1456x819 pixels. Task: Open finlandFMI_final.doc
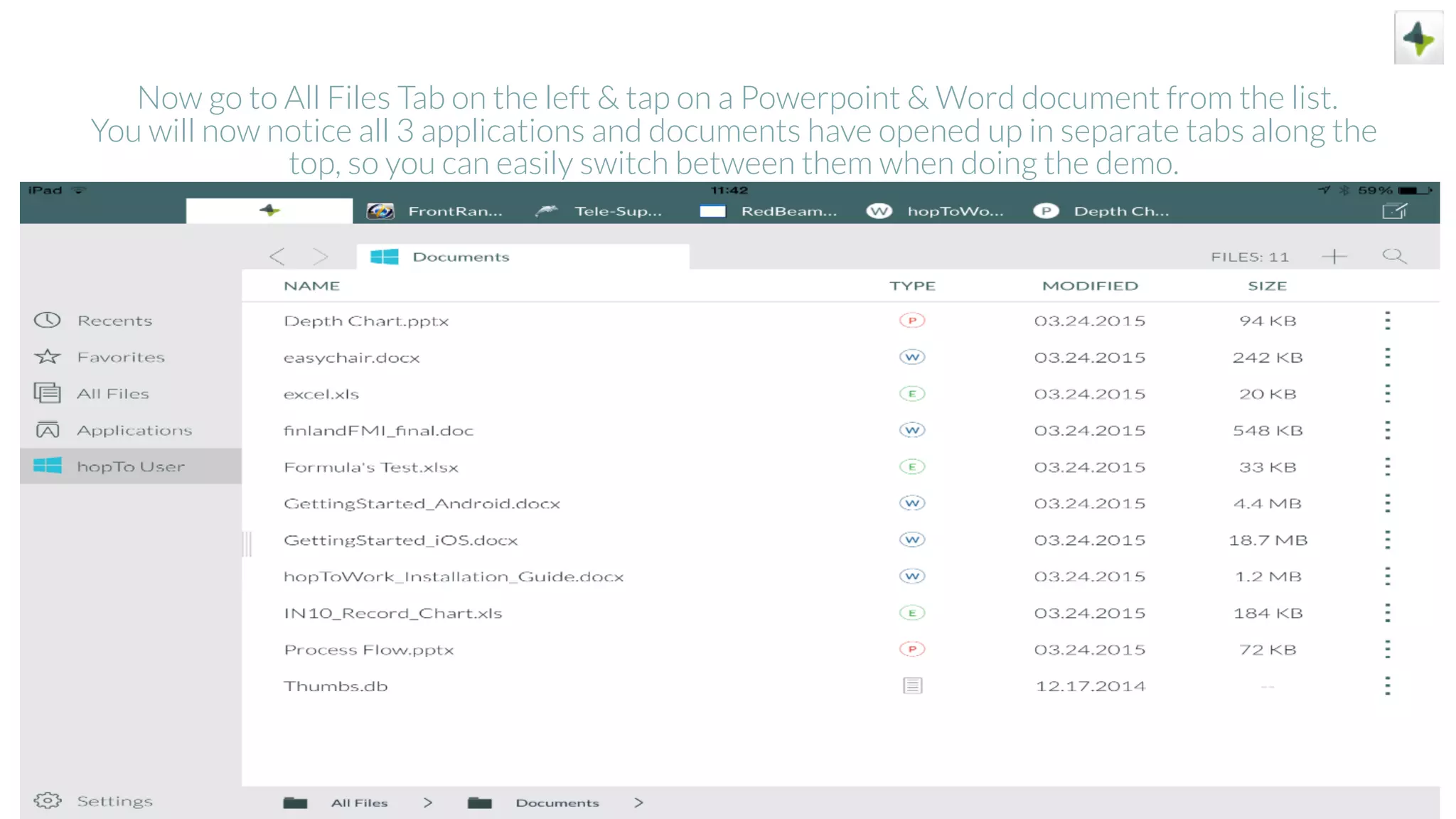pyautogui.click(x=378, y=430)
